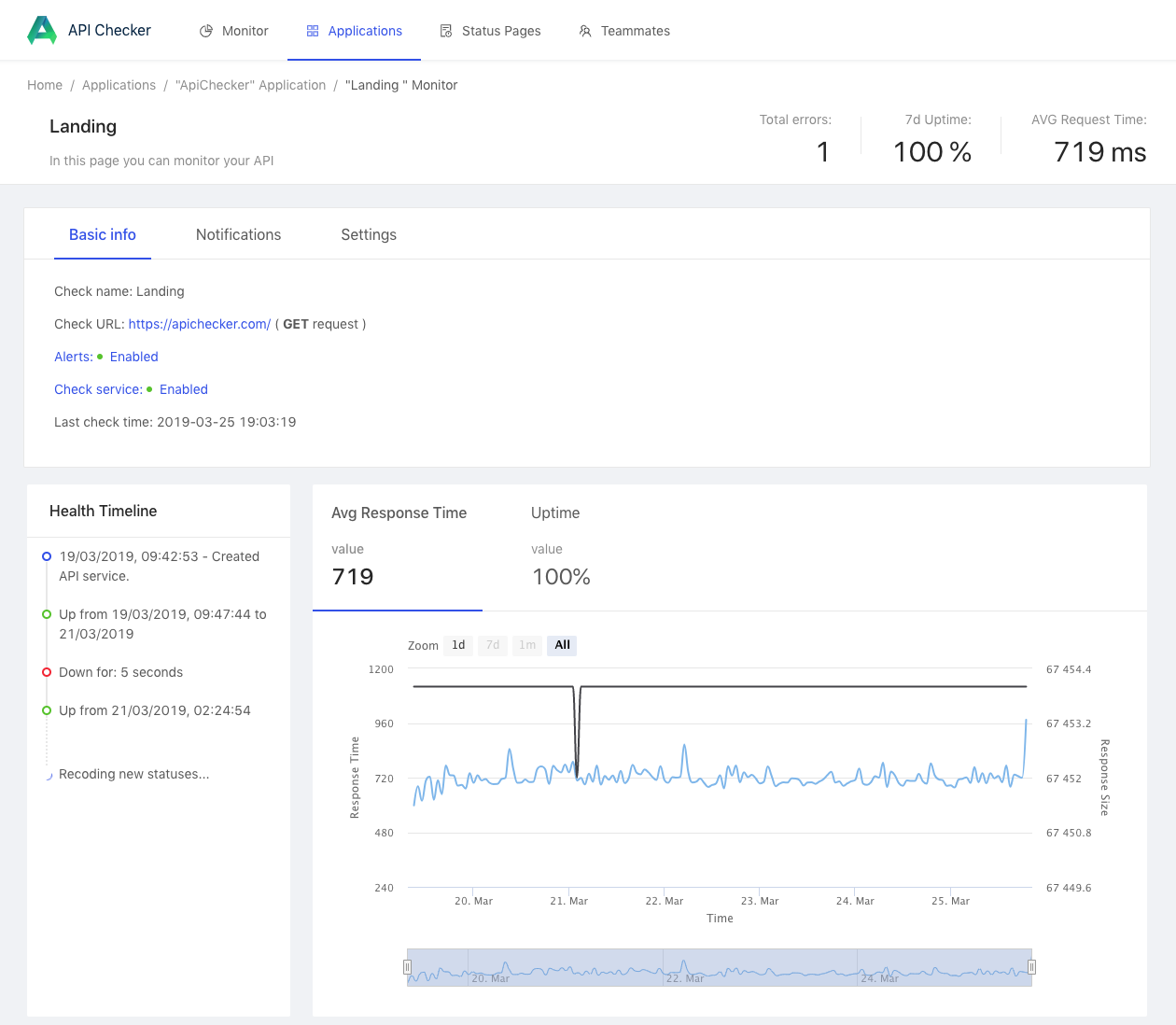Toggle the Alerts Enabled status
Viewport: 1176px width, 1025px height.
[x=133, y=357]
